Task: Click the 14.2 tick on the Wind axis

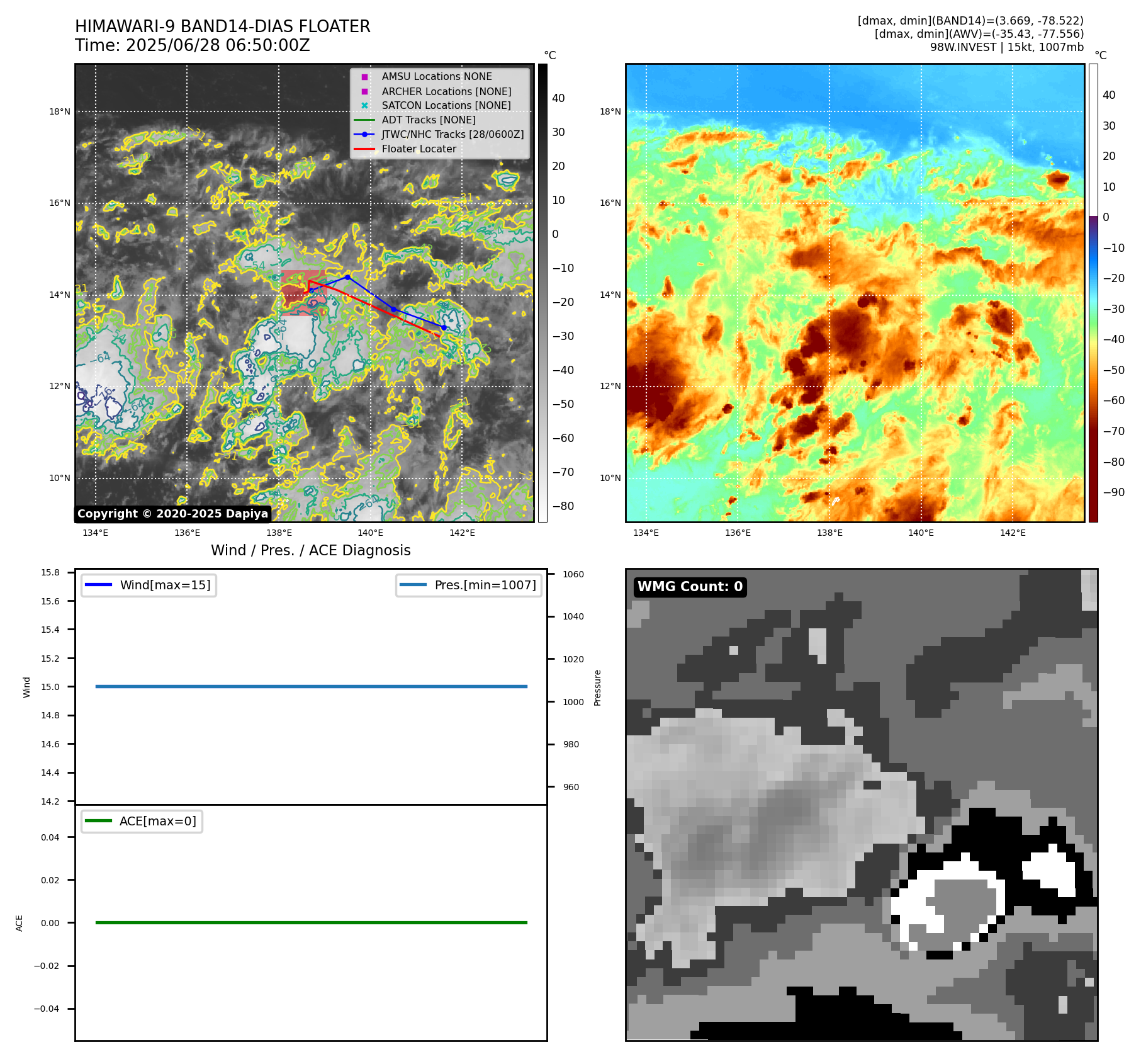Action: point(50,801)
